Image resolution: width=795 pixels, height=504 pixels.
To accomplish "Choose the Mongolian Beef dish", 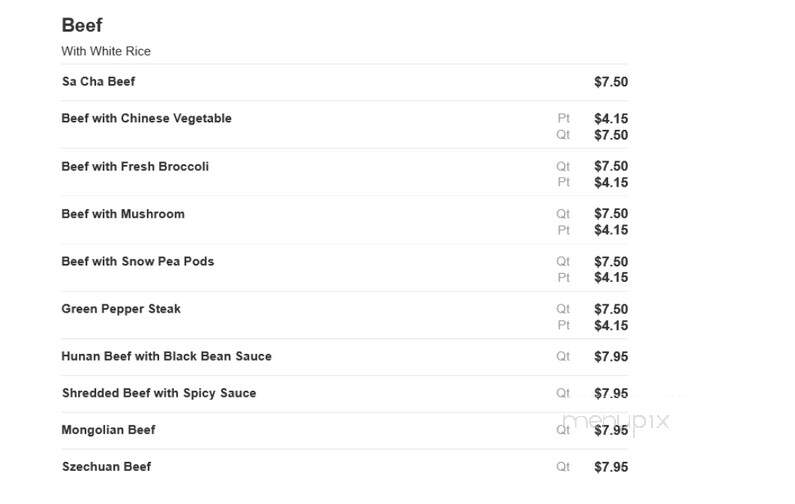I will (108, 430).
